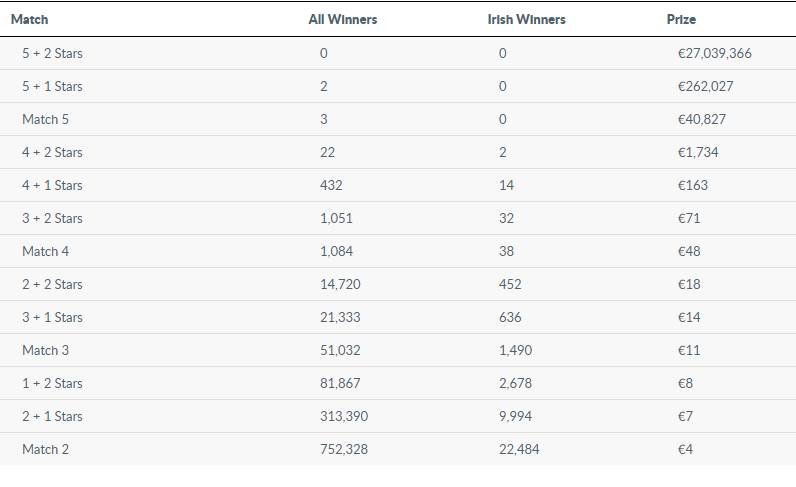796x487 pixels.
Task: Click the 1,084 winners count for Match 4
Action: click(x=336, y=251)
